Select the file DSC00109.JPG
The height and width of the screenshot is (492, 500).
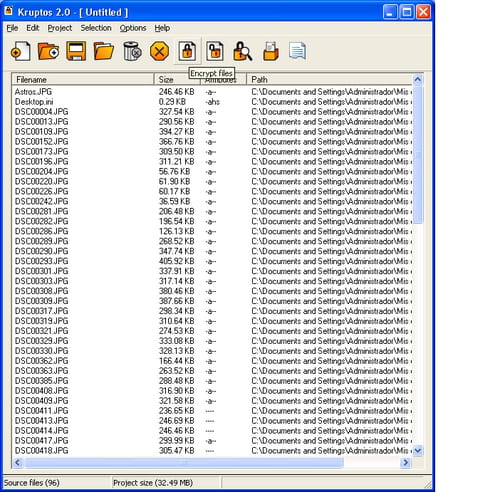(42, 132)
